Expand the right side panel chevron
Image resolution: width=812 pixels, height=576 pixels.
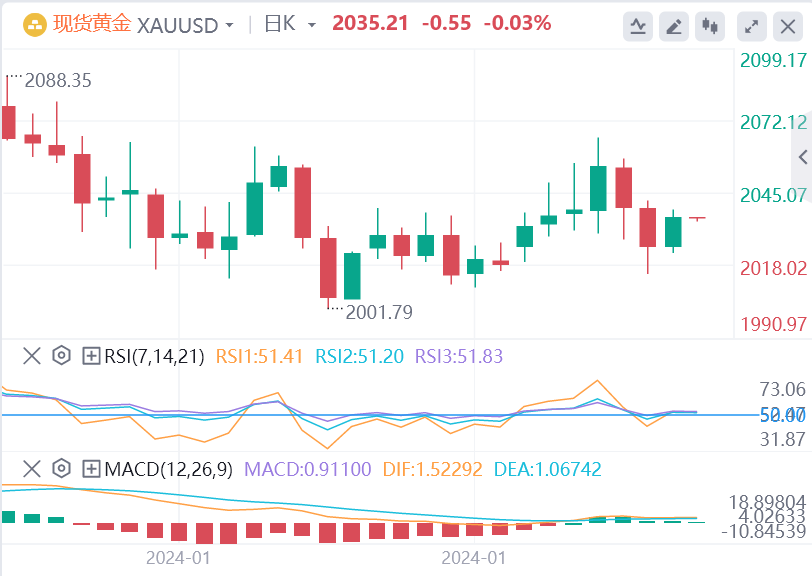coord(802,157)
